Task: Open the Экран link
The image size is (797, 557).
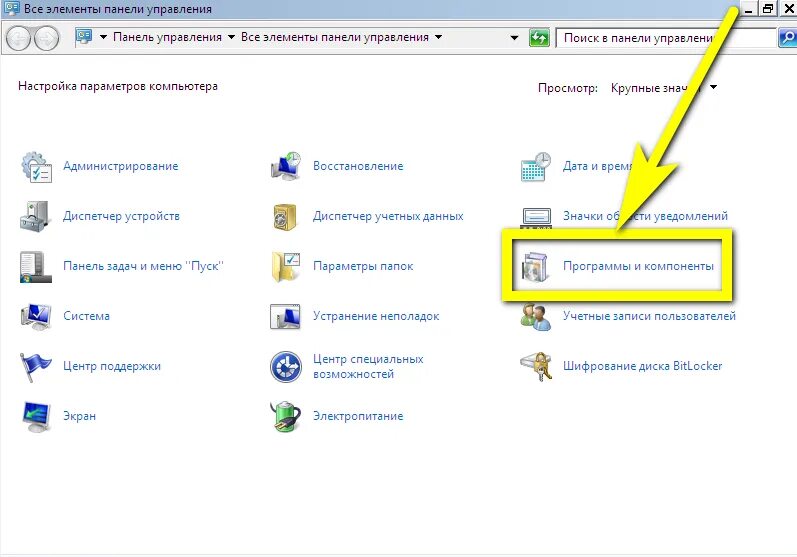Action: pos(79,416)
